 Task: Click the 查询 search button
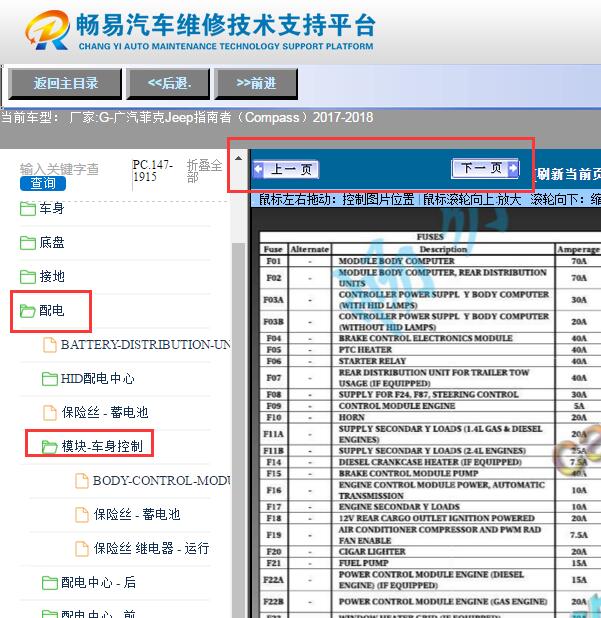[43, 183]
